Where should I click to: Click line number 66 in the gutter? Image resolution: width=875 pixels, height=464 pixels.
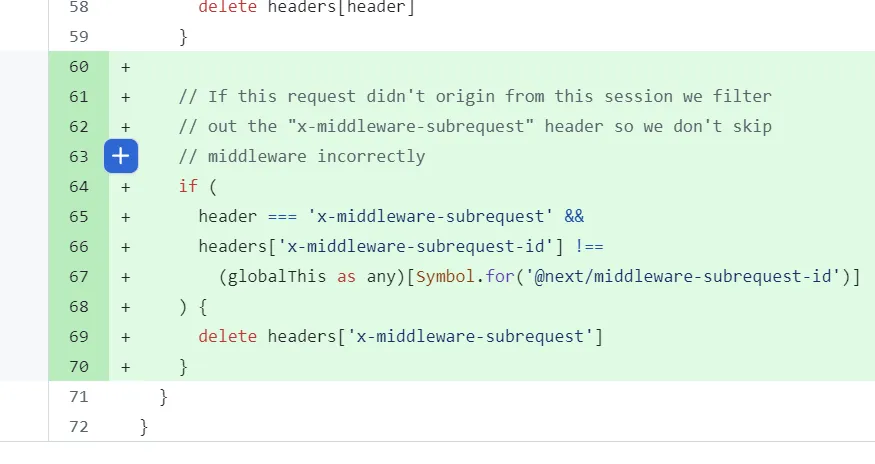79,247
